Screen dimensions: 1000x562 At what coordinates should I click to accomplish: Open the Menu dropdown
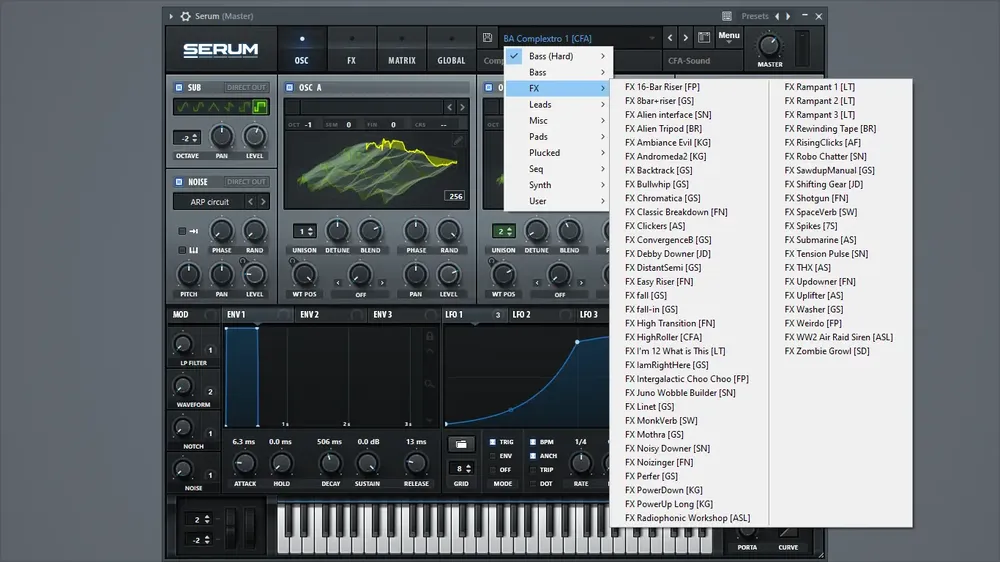click(x=728, y=37)
